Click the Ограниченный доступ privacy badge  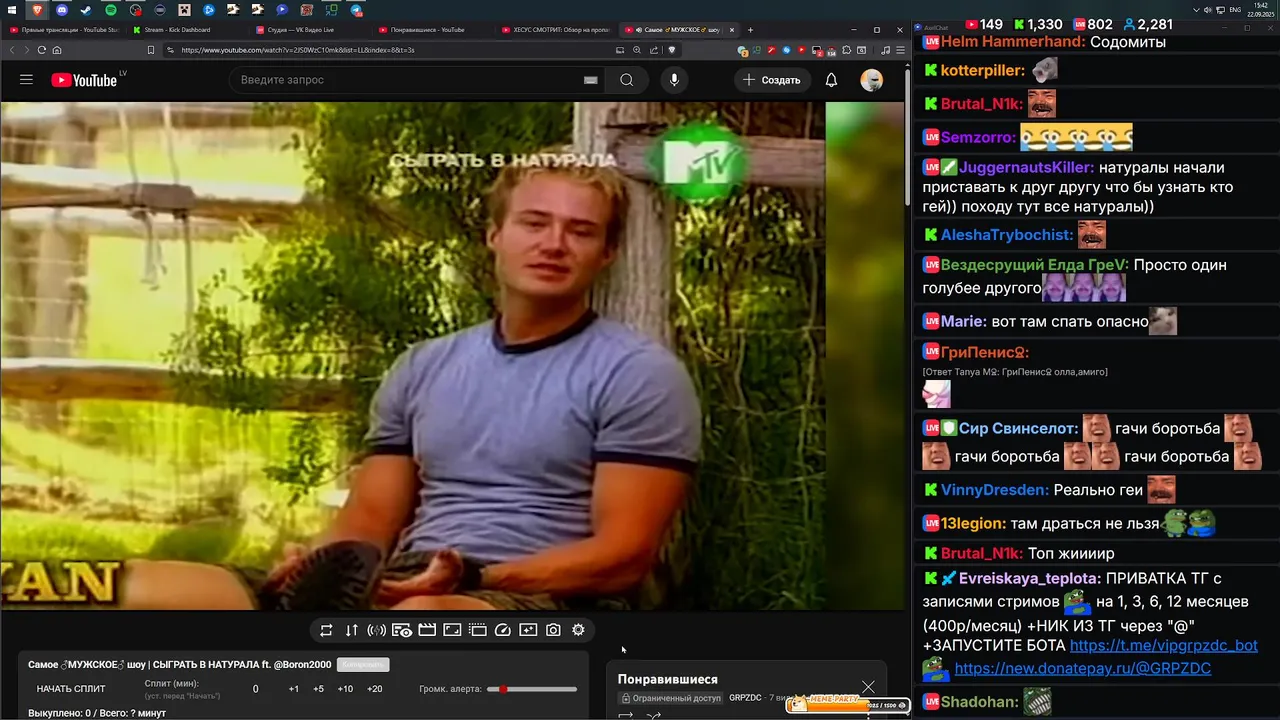coord(670,698)
